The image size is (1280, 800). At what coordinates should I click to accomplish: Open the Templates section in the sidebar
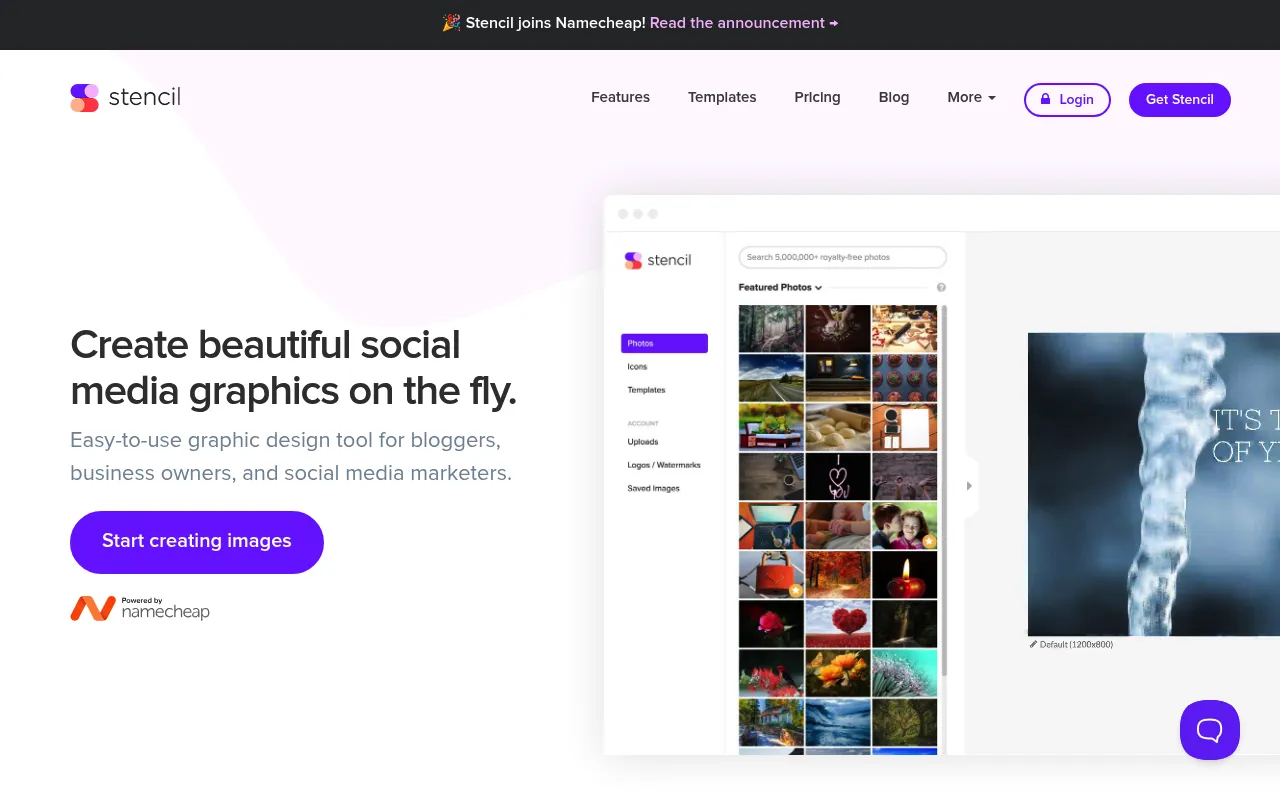point(646,390)
